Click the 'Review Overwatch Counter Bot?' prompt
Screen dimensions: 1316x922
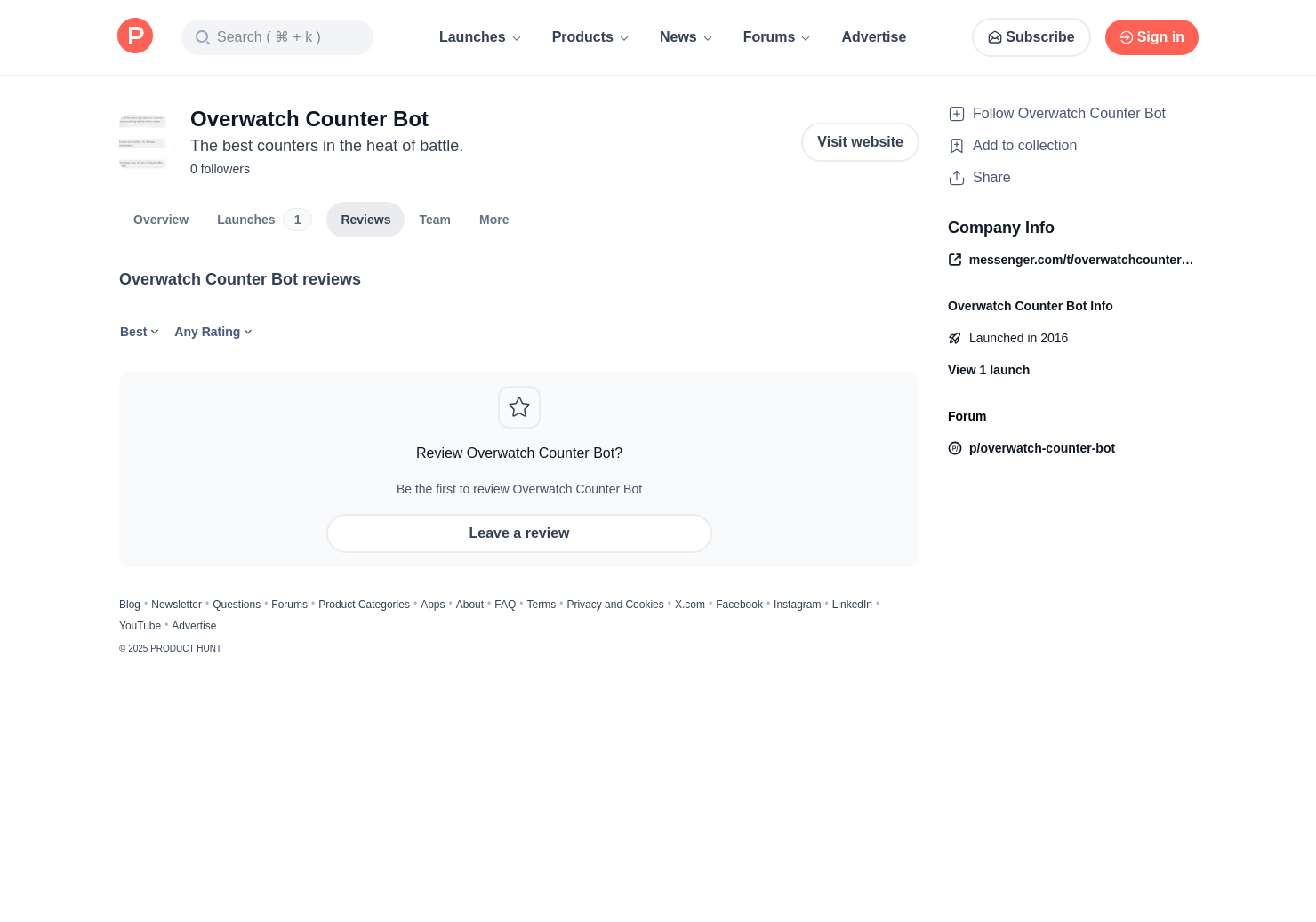tap(519, 453)
